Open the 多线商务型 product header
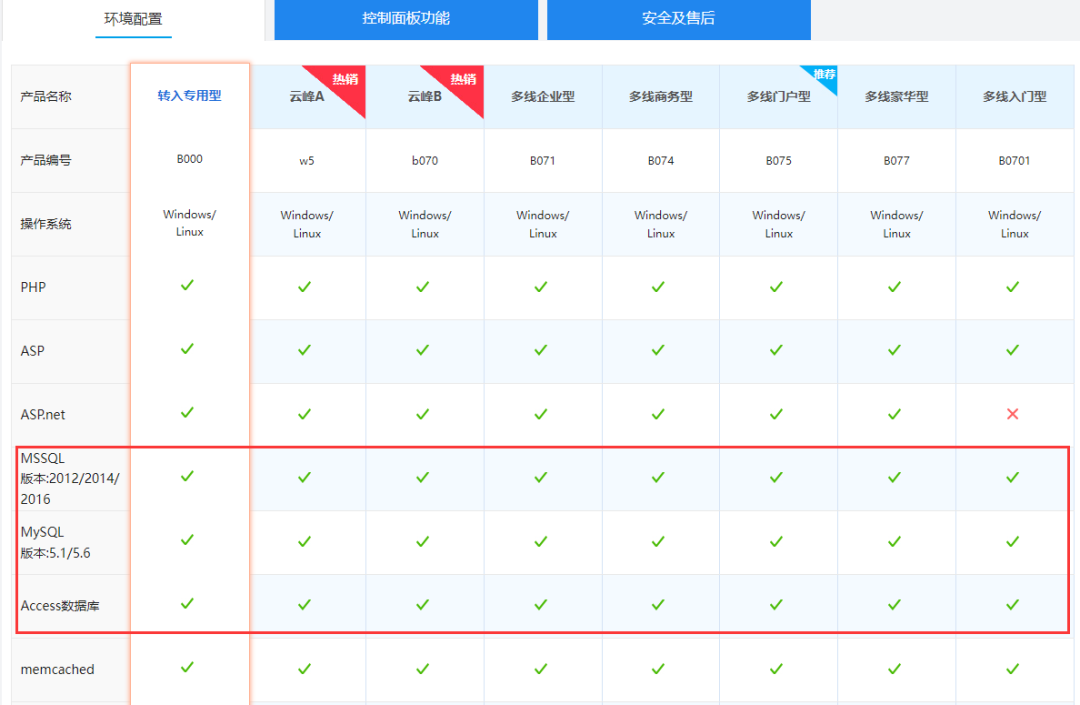The width and height of the screenshot is (1080, 705). point(660,97)
